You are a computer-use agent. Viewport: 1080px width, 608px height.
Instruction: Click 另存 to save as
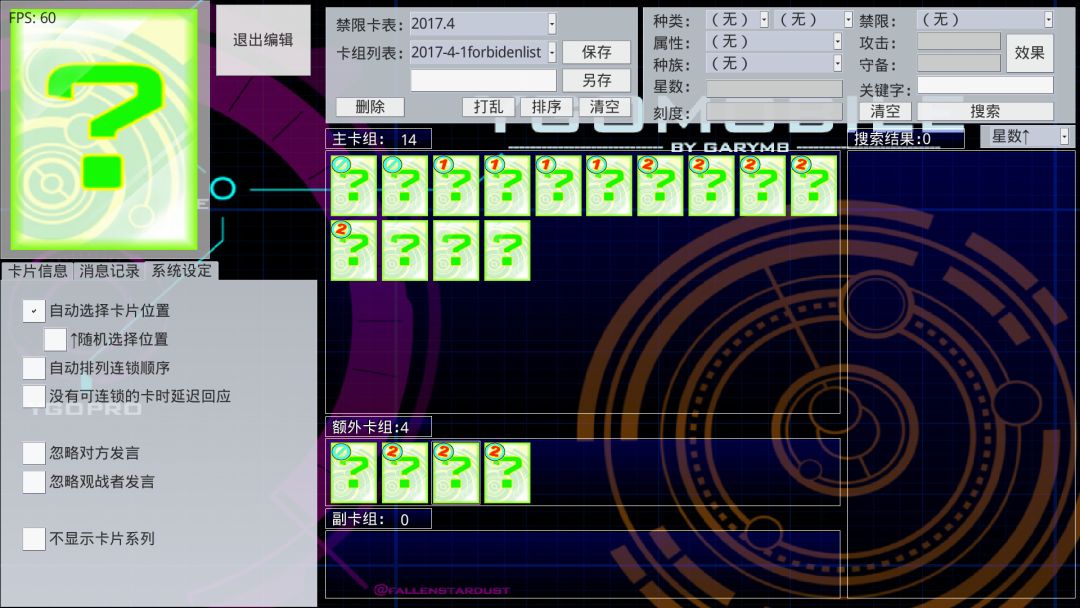click(596, 81)
